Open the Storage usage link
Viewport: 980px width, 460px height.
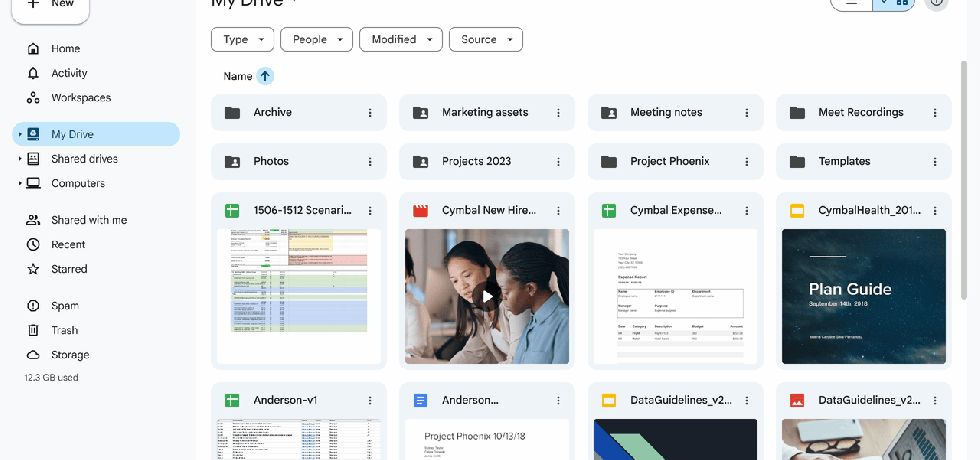coord(70,355)
